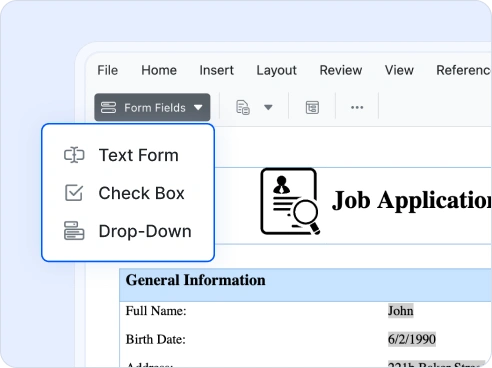The width and height of the screenshot is (492, 368).
Task: Click the John name form field
Action: click(401, 311)
